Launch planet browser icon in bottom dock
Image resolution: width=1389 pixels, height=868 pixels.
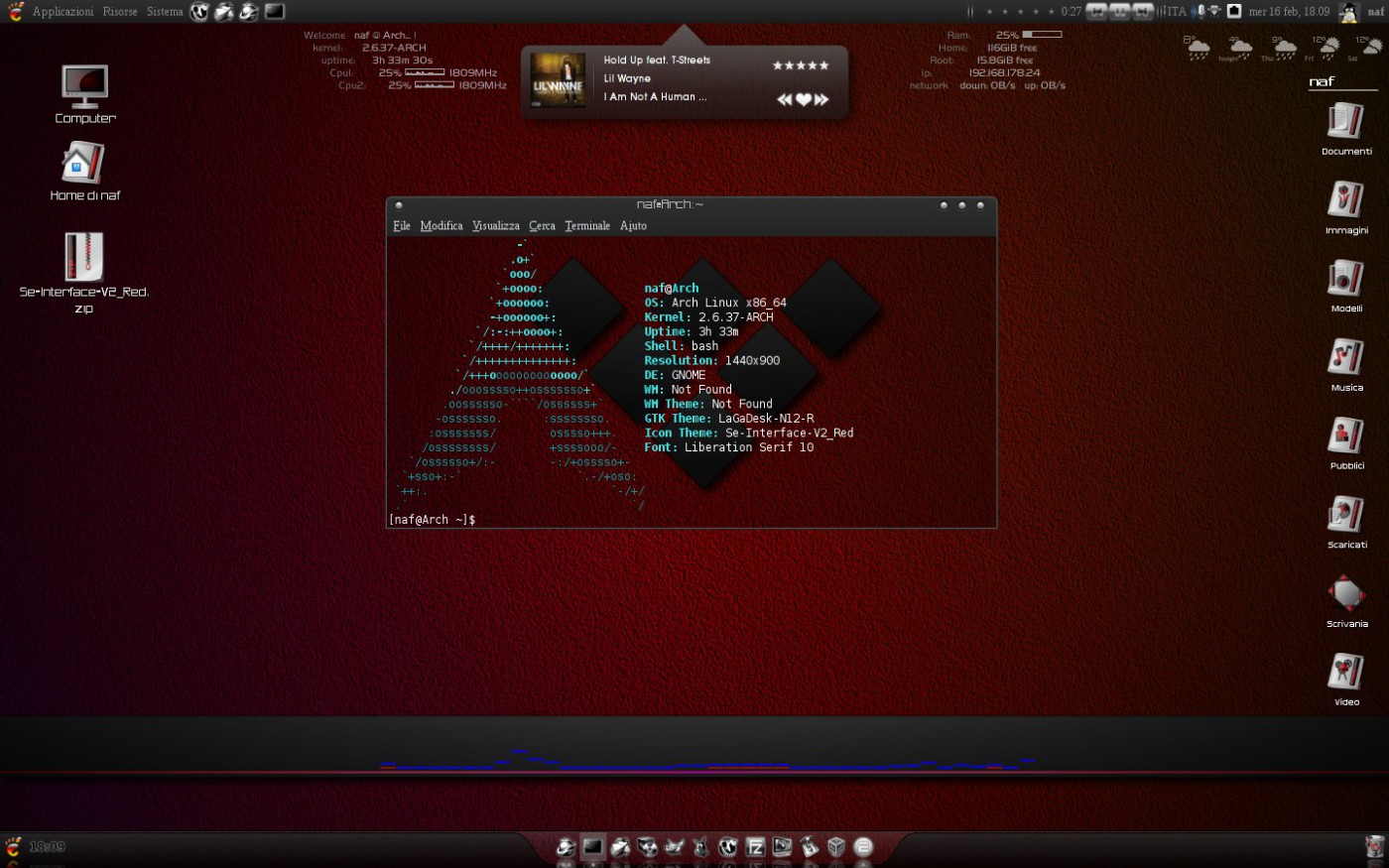566,847
